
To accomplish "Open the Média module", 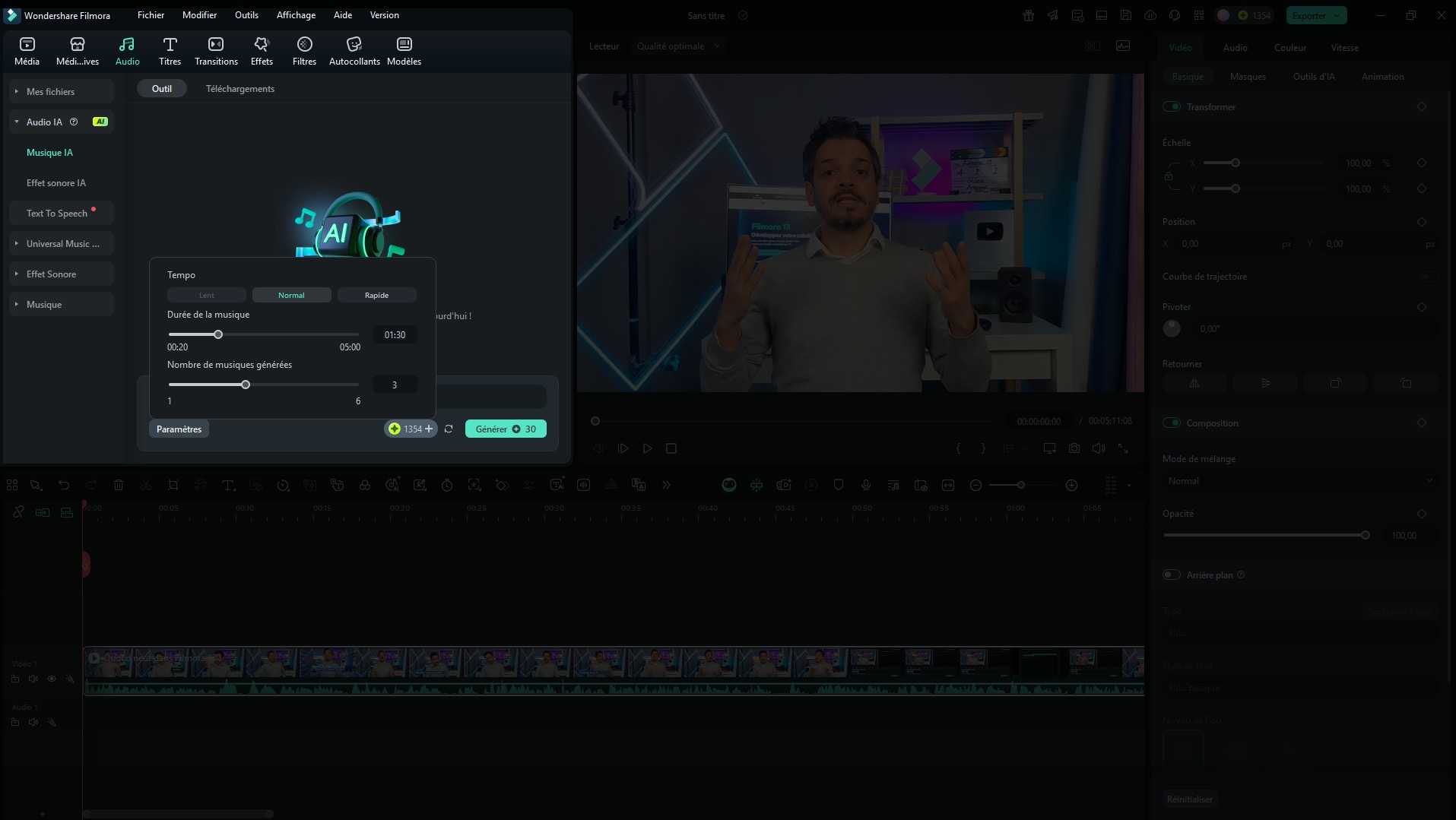I will point(27,51).
